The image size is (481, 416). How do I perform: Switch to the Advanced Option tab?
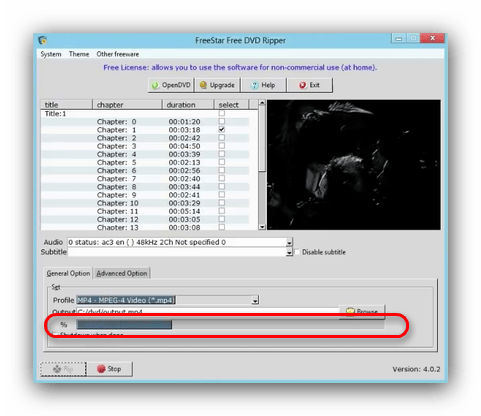point(122,273)
